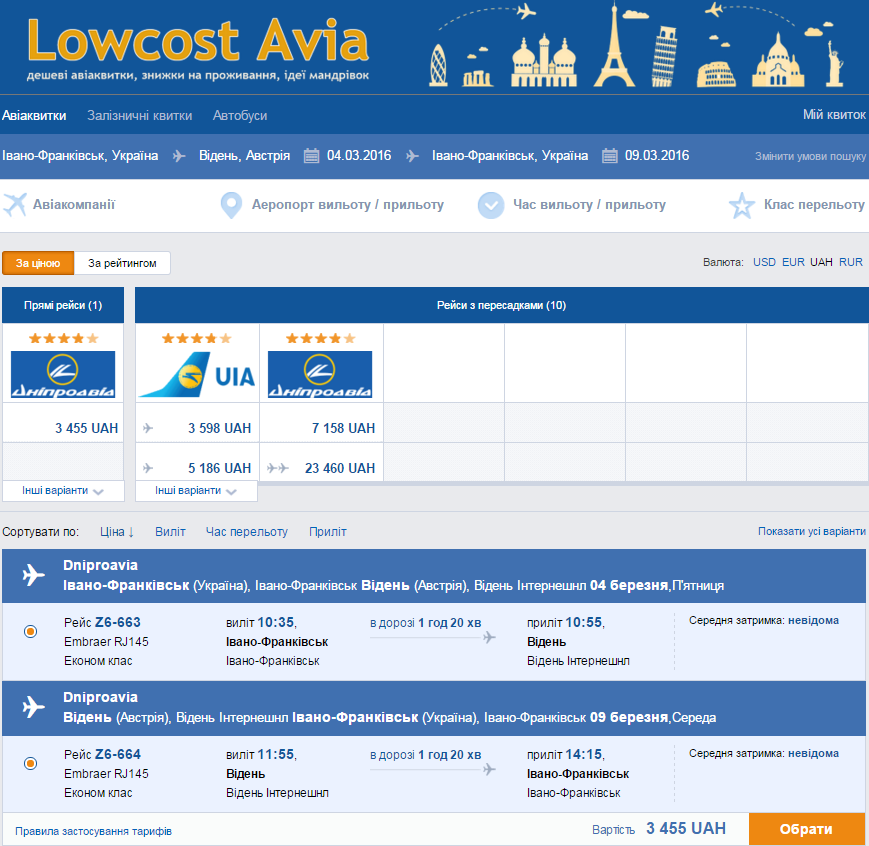Click the return date calendar icon 09.03.2016
The image size is (869, 846).
tap(610, 156)
